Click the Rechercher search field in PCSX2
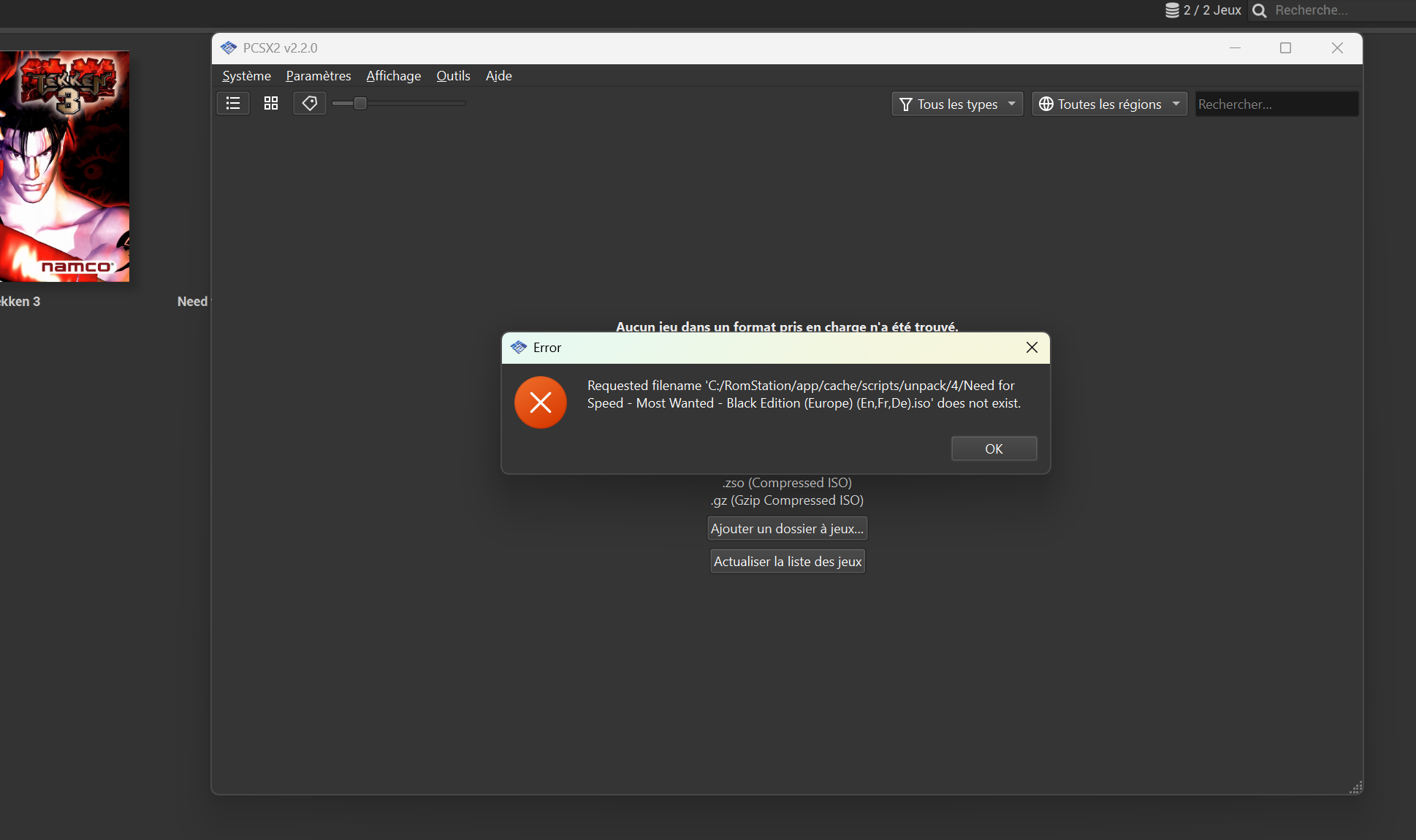 pyautogui.click(x=1276, y=104)
